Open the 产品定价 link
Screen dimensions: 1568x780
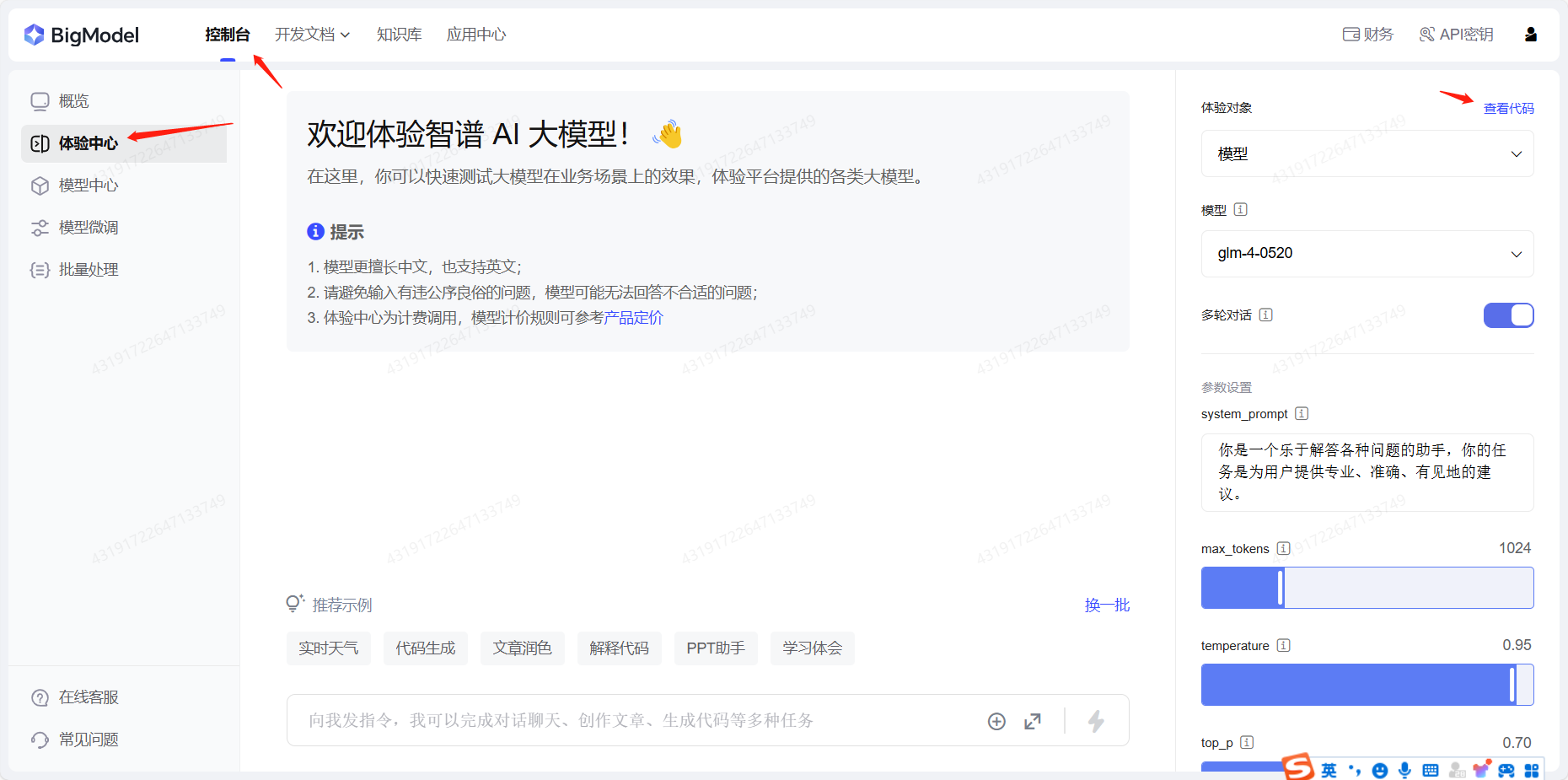coord(633,318)
